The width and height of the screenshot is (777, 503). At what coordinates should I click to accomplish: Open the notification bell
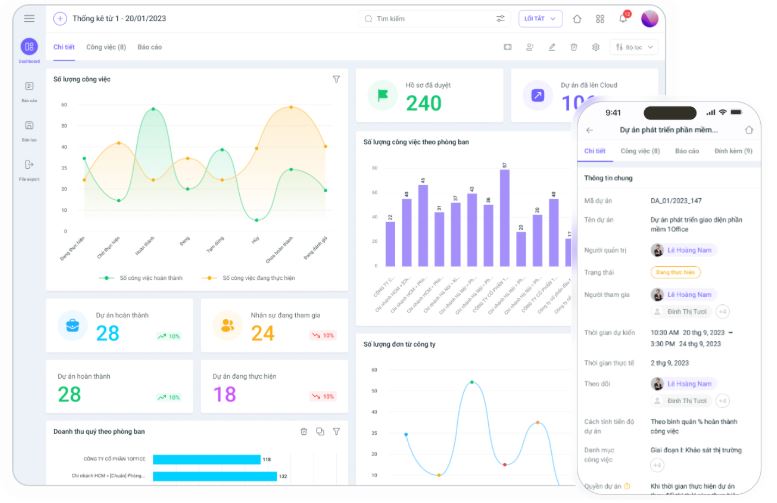(x=624, y=18)
